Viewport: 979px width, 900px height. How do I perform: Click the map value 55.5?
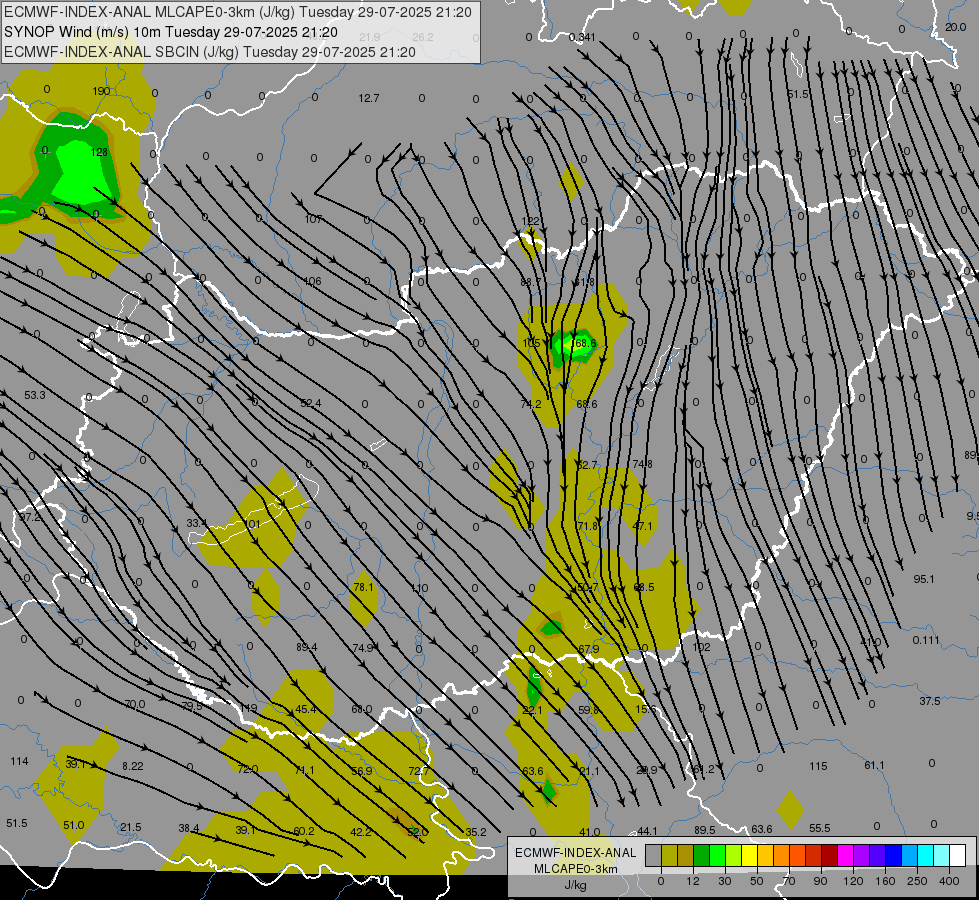(820, 828)
